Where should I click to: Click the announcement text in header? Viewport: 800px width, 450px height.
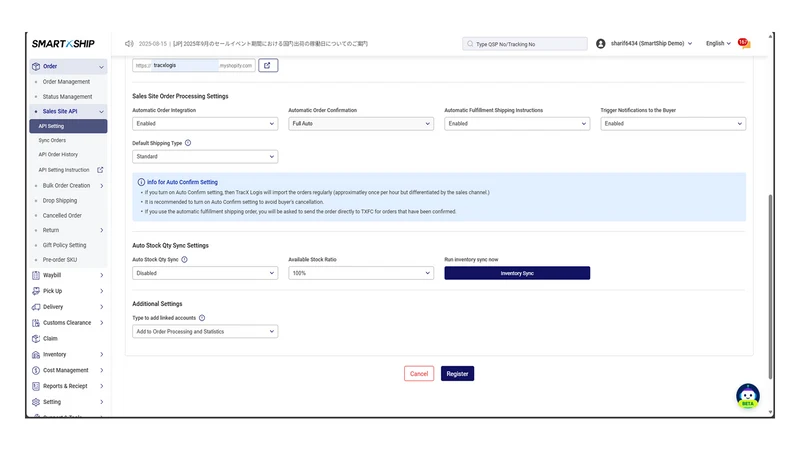click(x=253, y=44)
